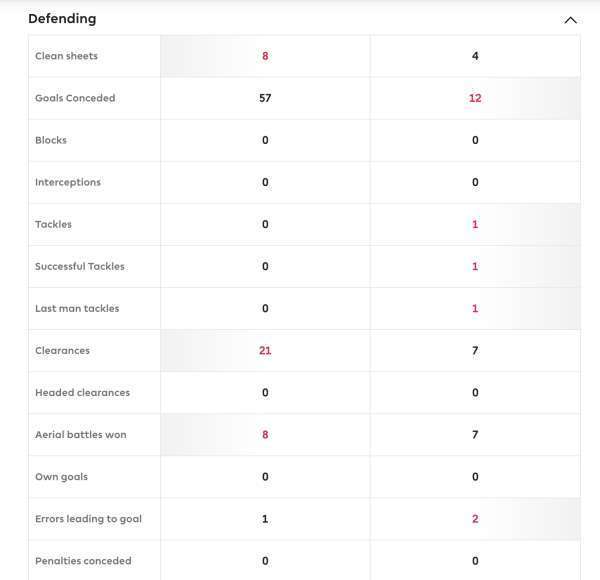The width and height of the screenshot is (600, 580).
Task: Click the Headed clearances label
Action: click(x=82, y=392)
